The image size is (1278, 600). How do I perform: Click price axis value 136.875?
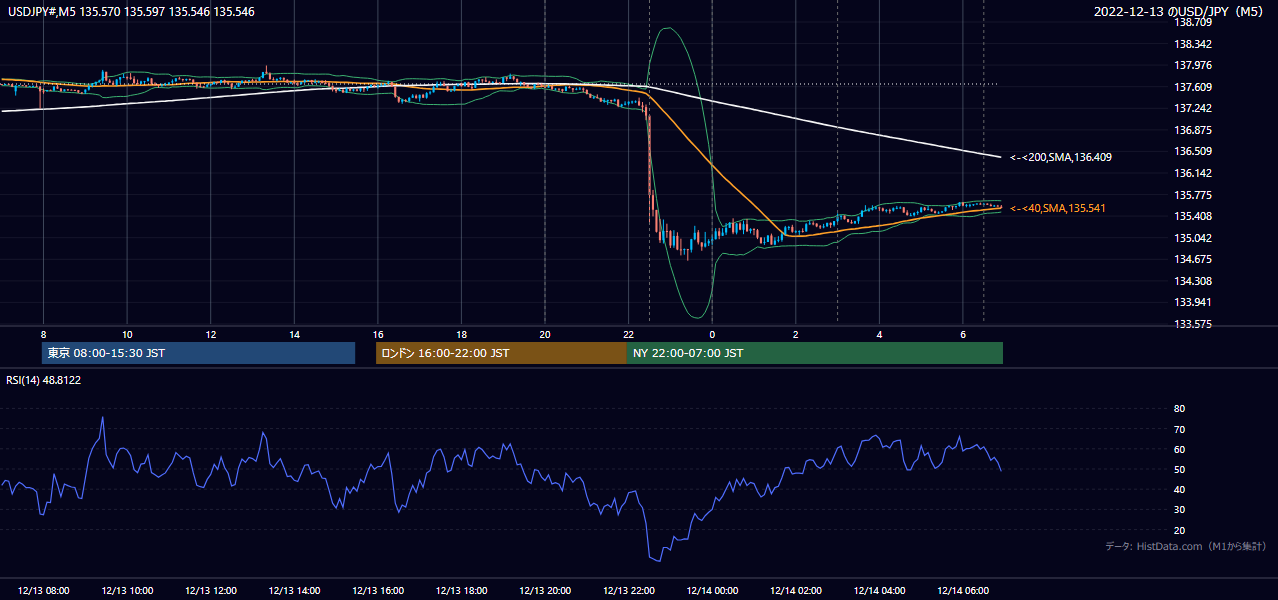pyautogui.click(x=1192, y=130)
